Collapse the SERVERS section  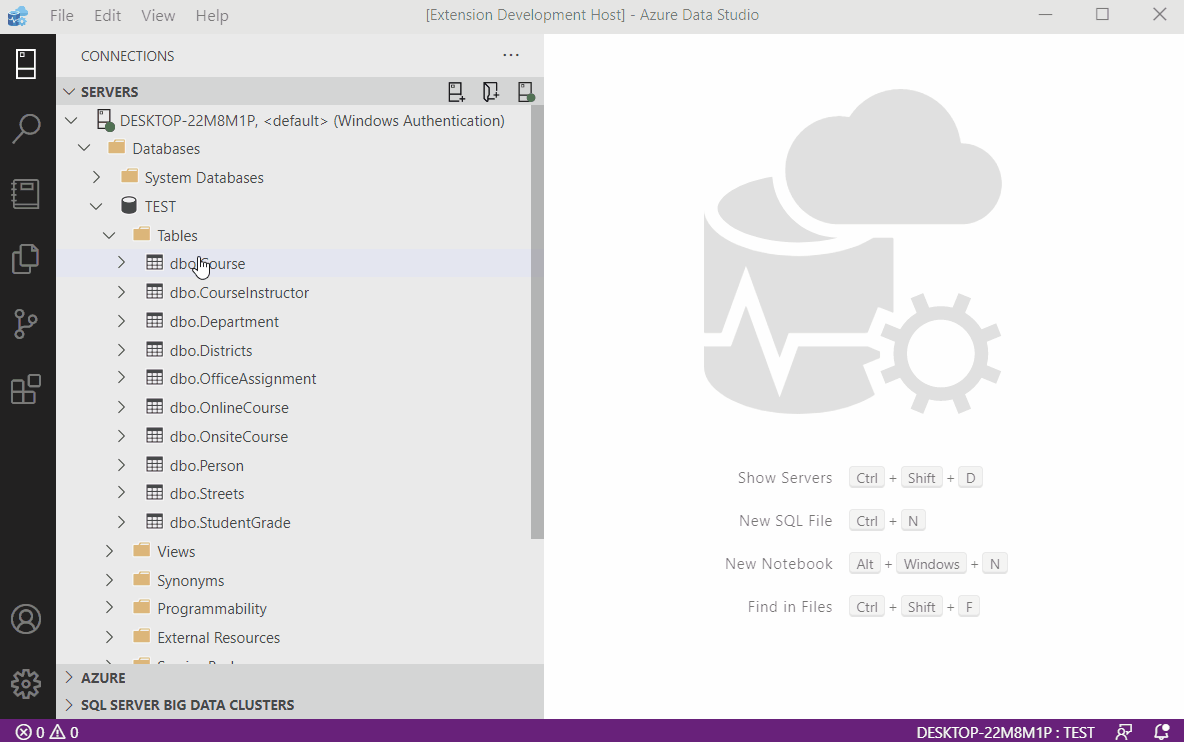[69, 91]
